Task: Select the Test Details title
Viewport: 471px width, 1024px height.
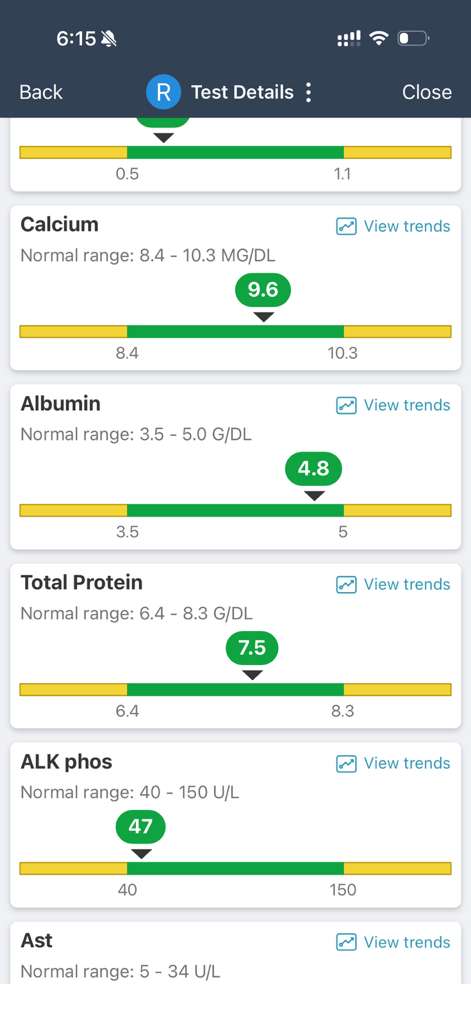Action: click(242, 92)
